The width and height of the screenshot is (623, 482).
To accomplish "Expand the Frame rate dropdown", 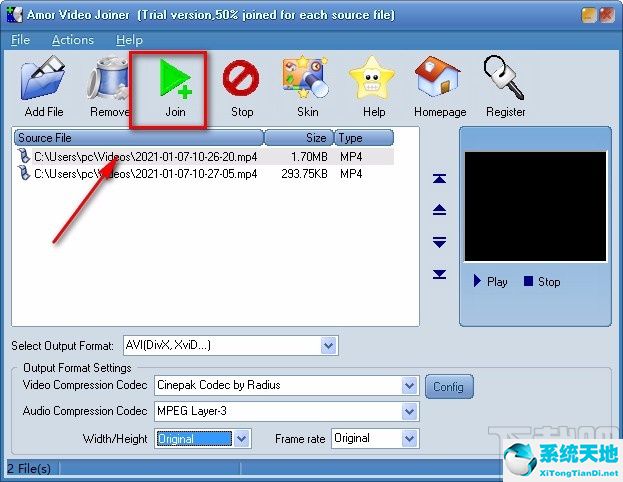I will 408,438.
